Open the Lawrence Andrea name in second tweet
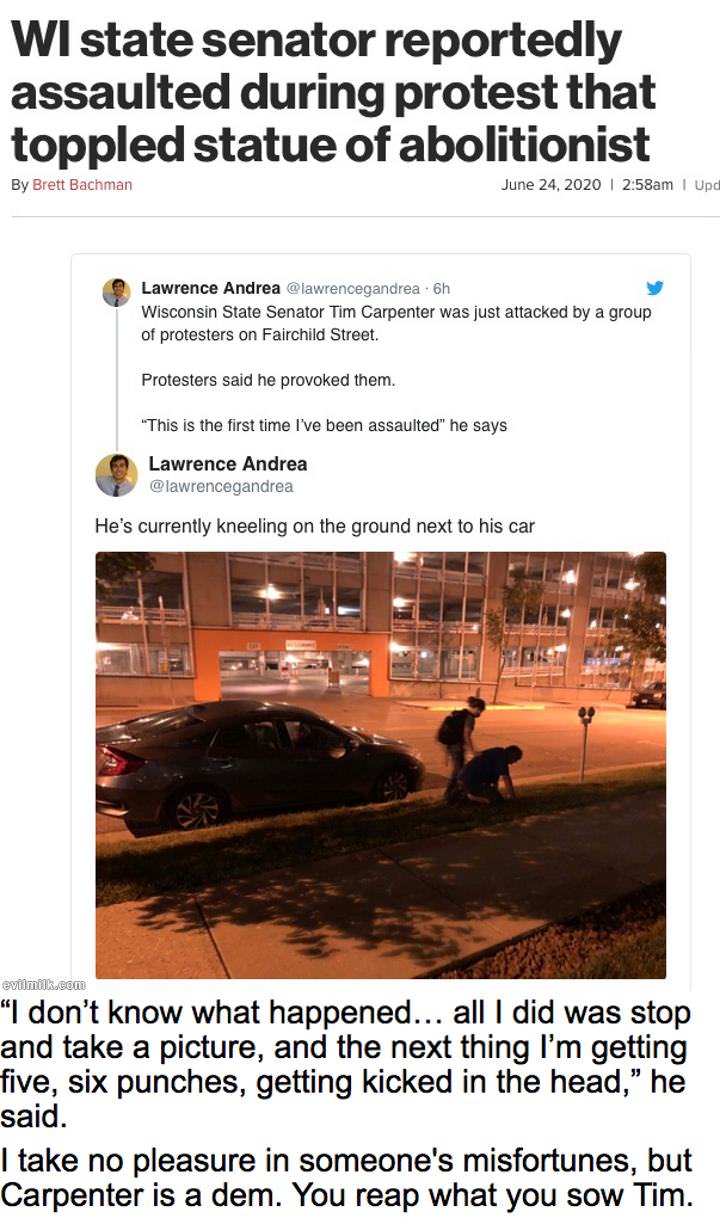This screenshot has height=1218, width=720. [x=228, y=464]
